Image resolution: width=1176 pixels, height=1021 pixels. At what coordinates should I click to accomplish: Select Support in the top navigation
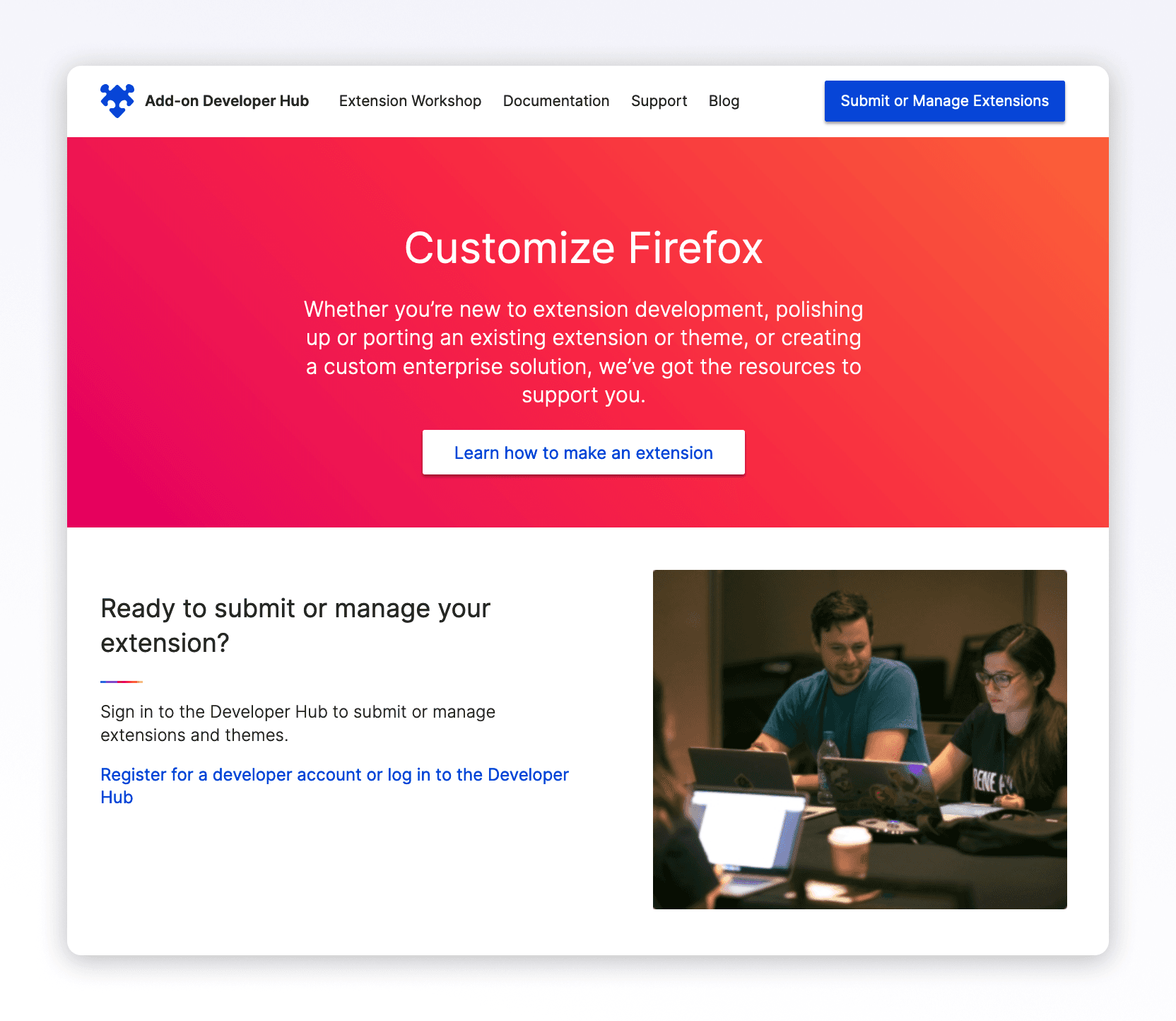(x=659, y=101)
